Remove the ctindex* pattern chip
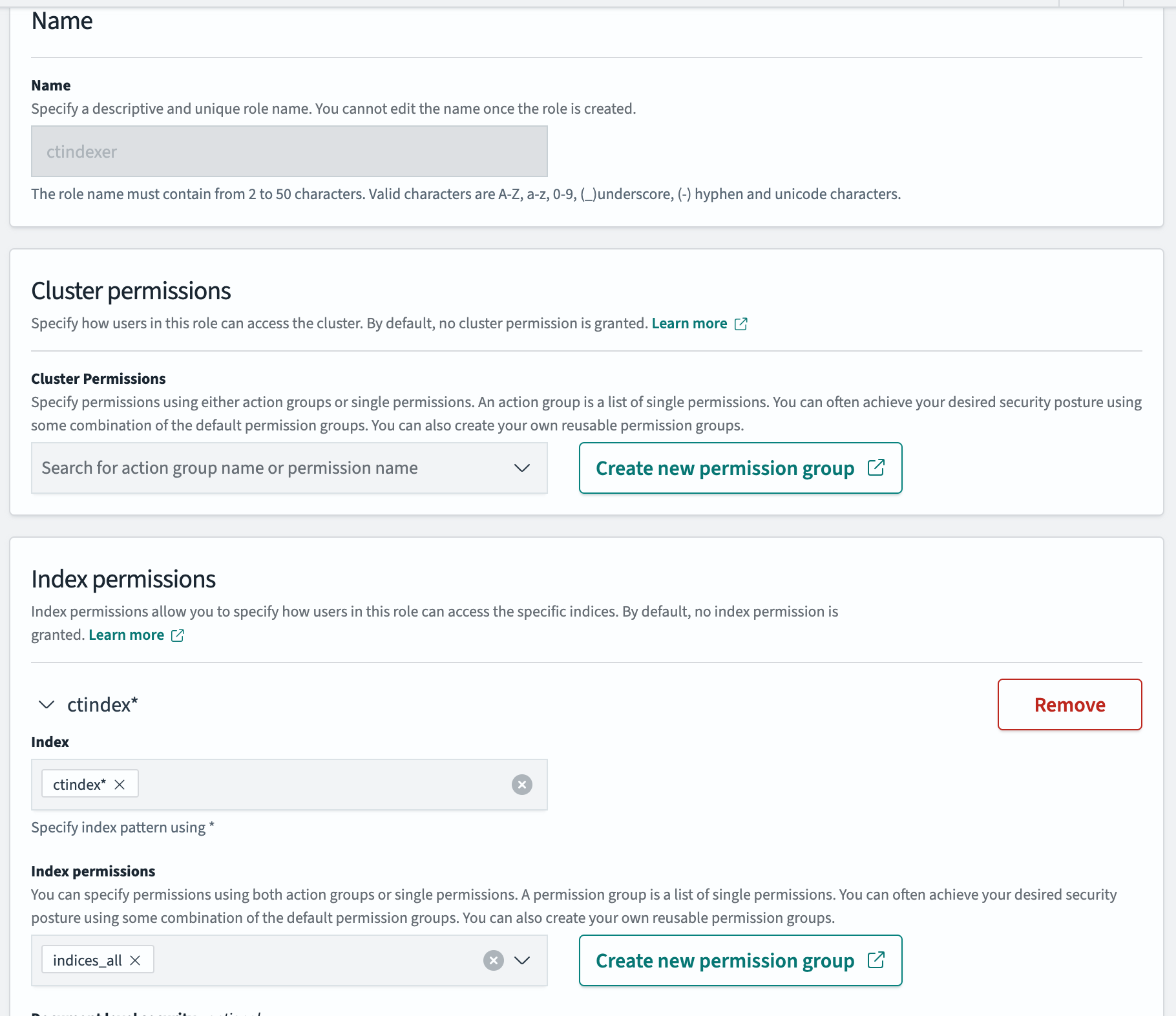Screen dimensions: 1176x1016 120,785
